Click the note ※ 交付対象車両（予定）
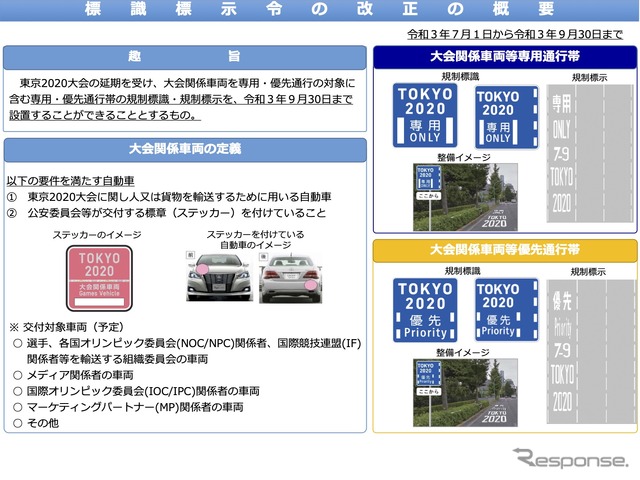The height and width of the screenshot is (480, 640). 67,327
